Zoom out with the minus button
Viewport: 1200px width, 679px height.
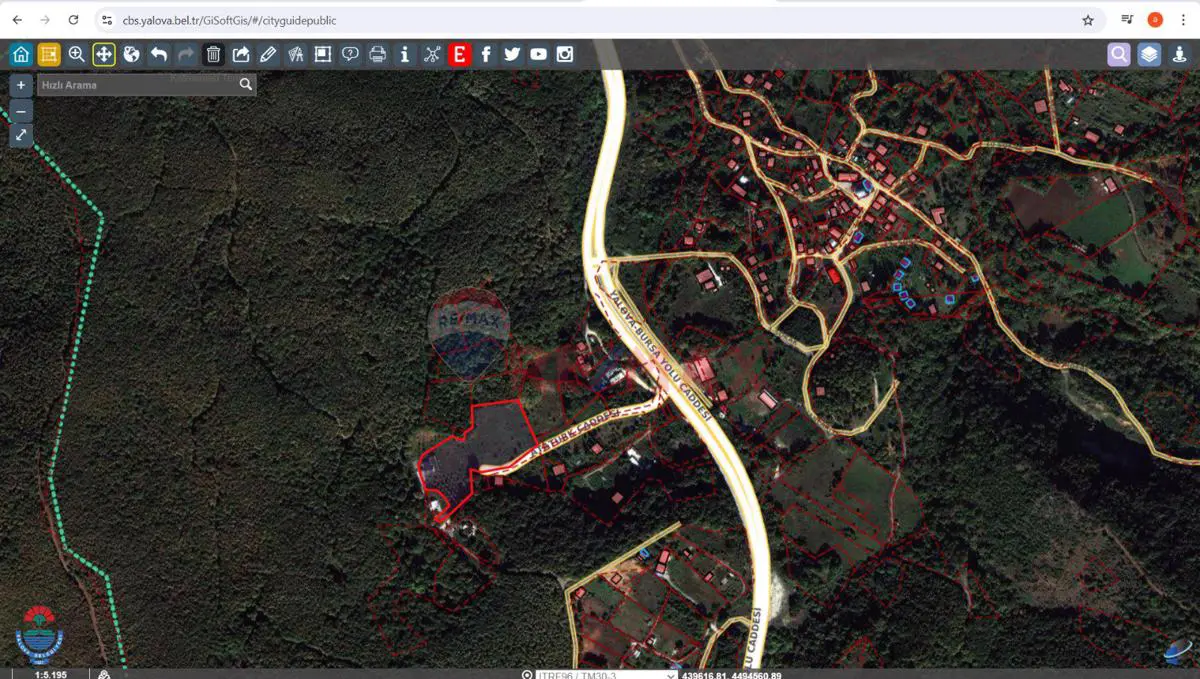tap(21, 111)
